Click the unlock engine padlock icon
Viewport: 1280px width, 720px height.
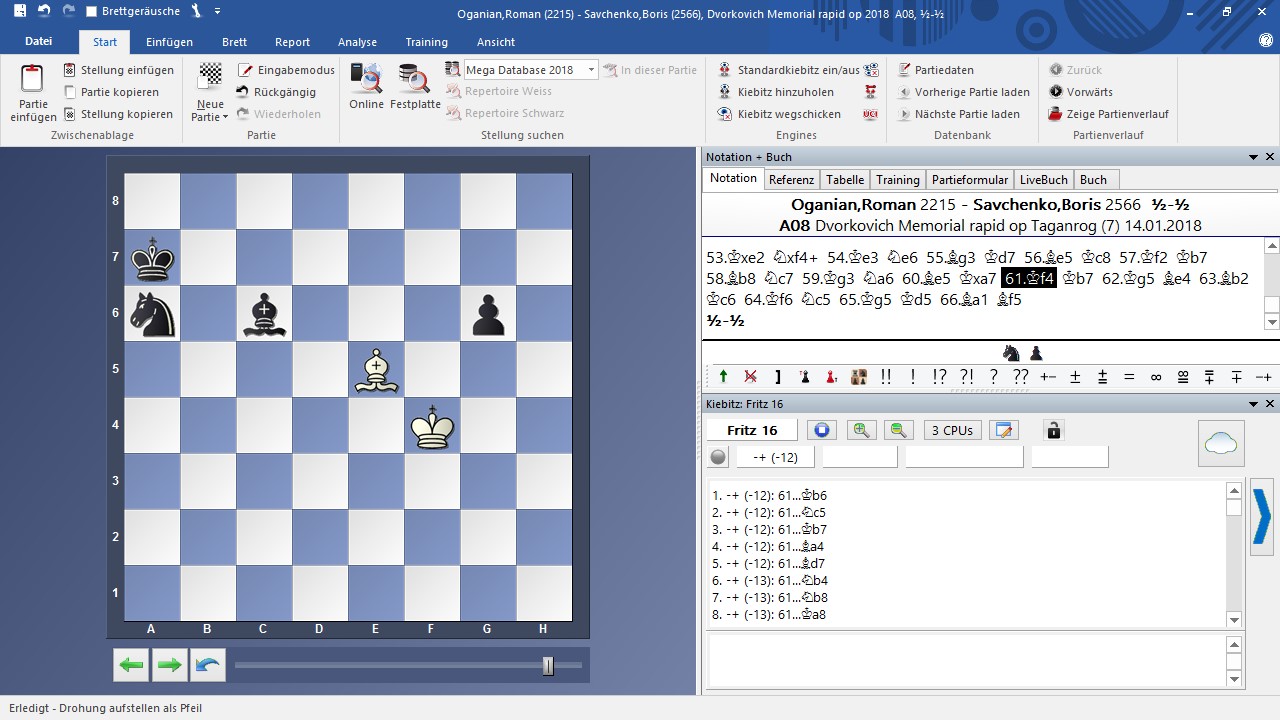point(1053,430)
